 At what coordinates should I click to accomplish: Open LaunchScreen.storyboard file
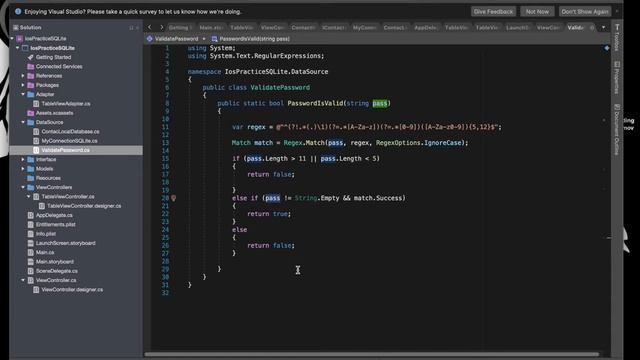tap(66, 243)
